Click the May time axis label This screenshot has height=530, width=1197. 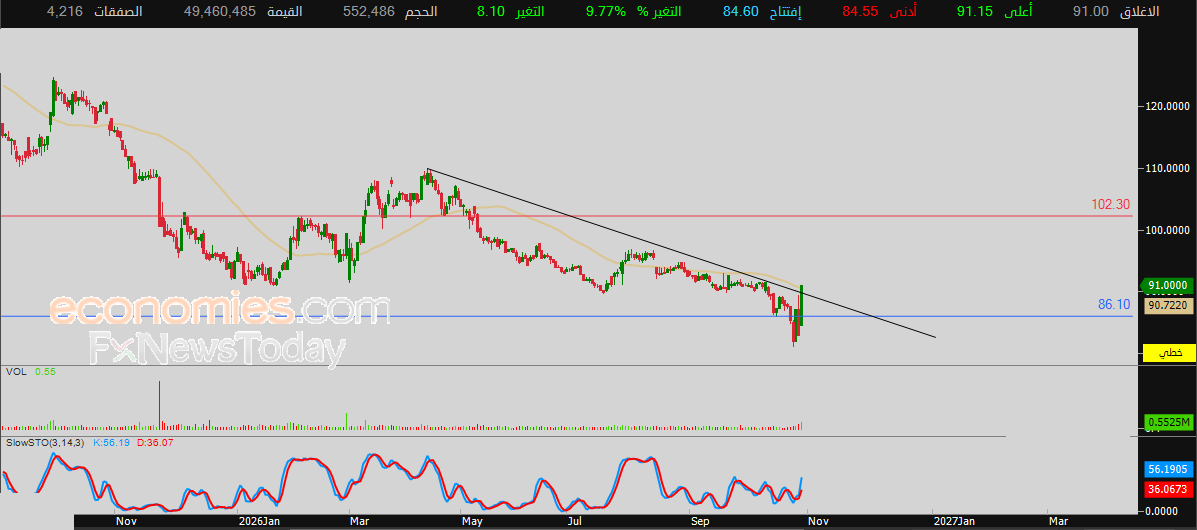pyautogui.click(x=472, y=521)
